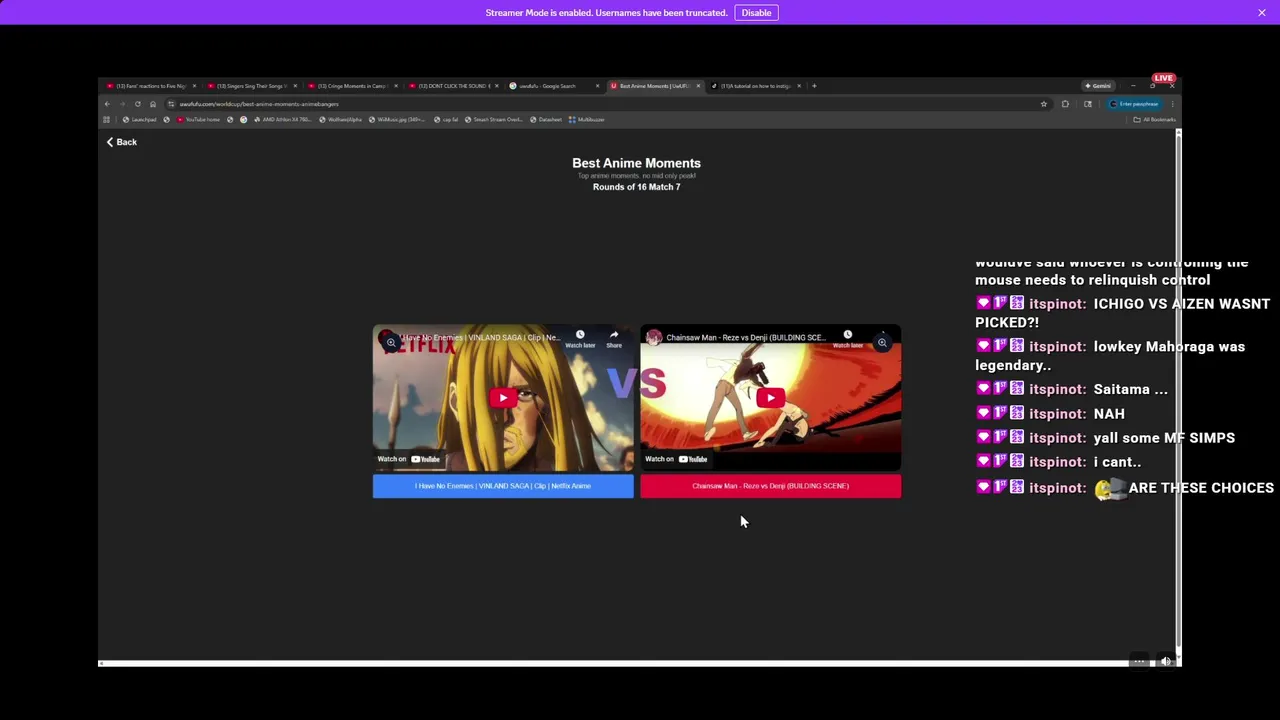Close the Streamer Mode banner

point(1262,13)
